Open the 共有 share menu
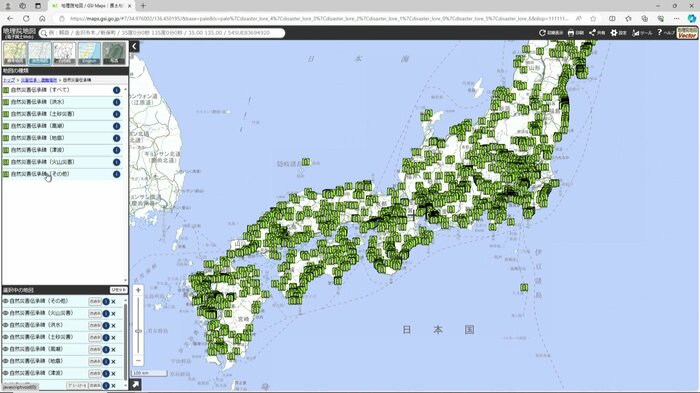Viewport: 700px width, 393px height. coord(597,33)
